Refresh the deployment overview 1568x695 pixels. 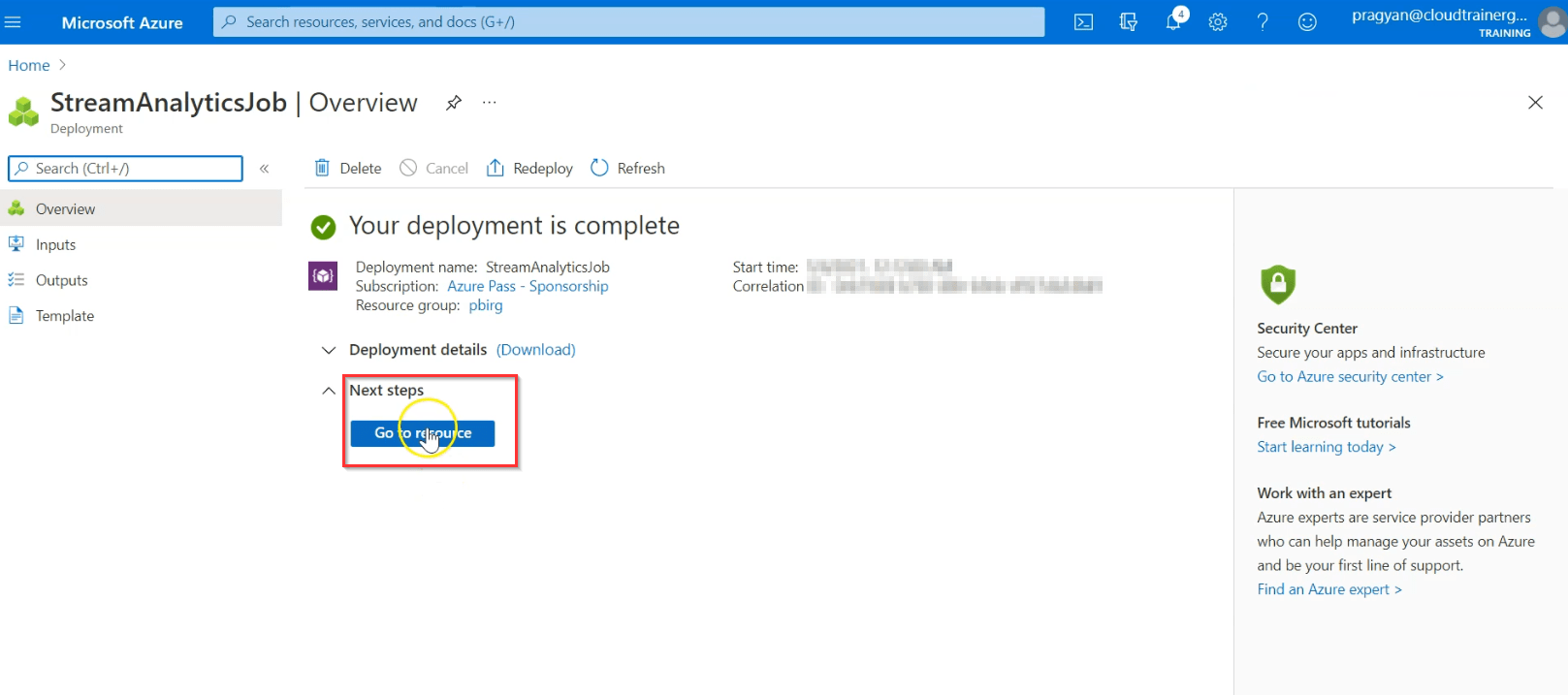627,168
